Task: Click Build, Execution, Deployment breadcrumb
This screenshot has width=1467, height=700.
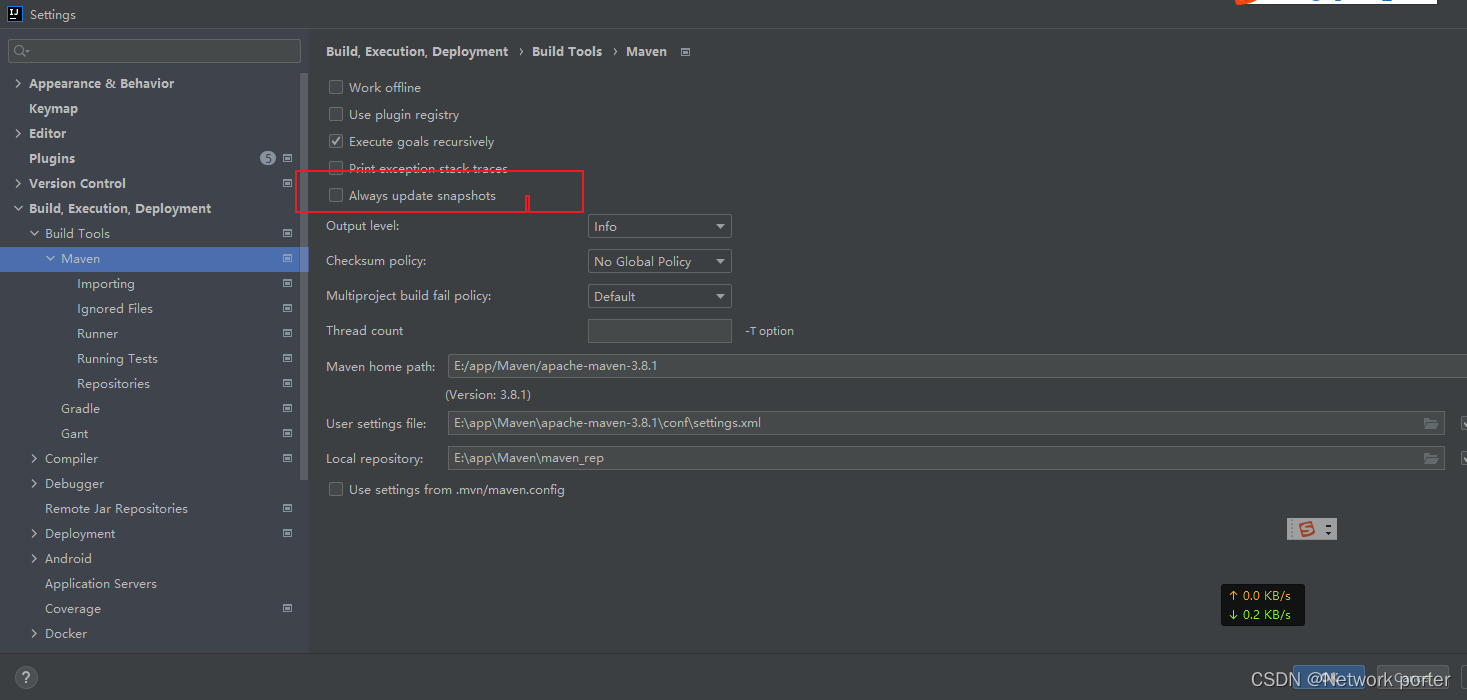Action: click(x=417, y=51)
